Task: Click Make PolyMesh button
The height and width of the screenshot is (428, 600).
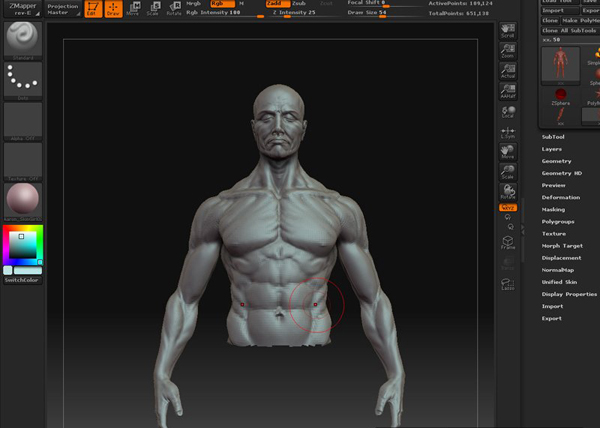Action: [x=580, y=21]
